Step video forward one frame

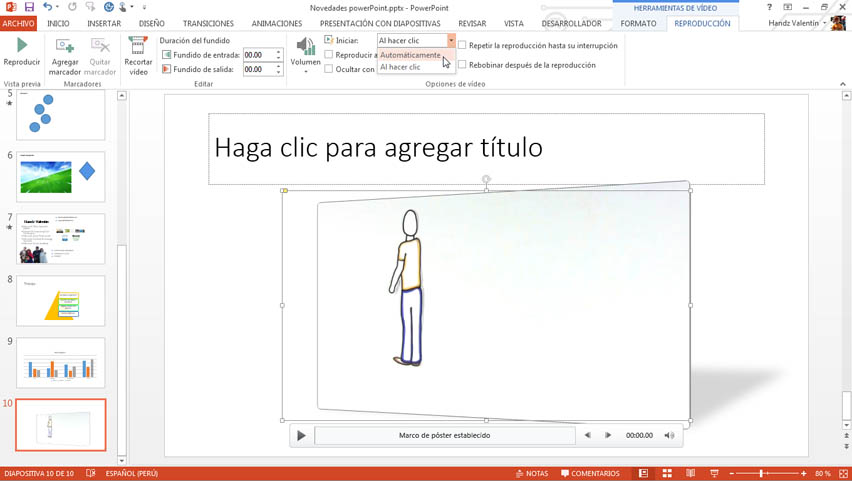point(608,435)
